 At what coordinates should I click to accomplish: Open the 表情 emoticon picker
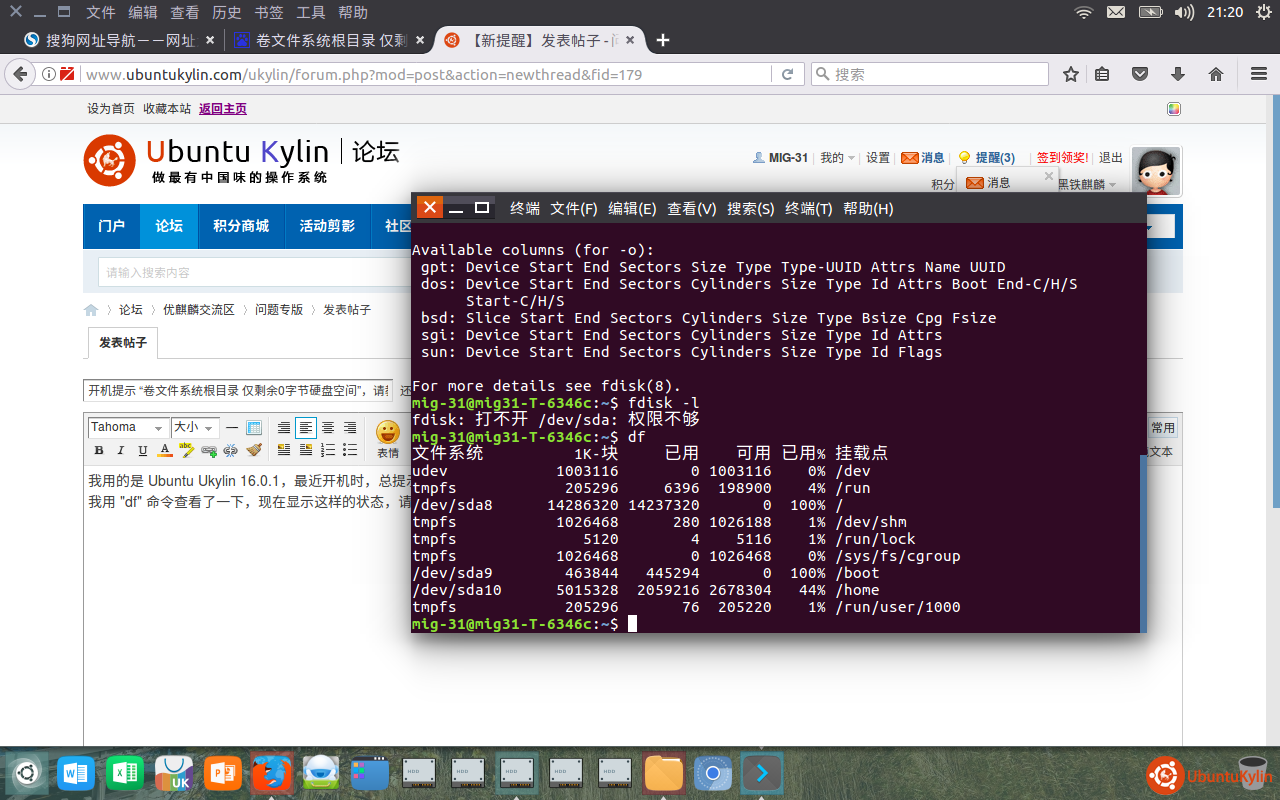pos(388,439)
